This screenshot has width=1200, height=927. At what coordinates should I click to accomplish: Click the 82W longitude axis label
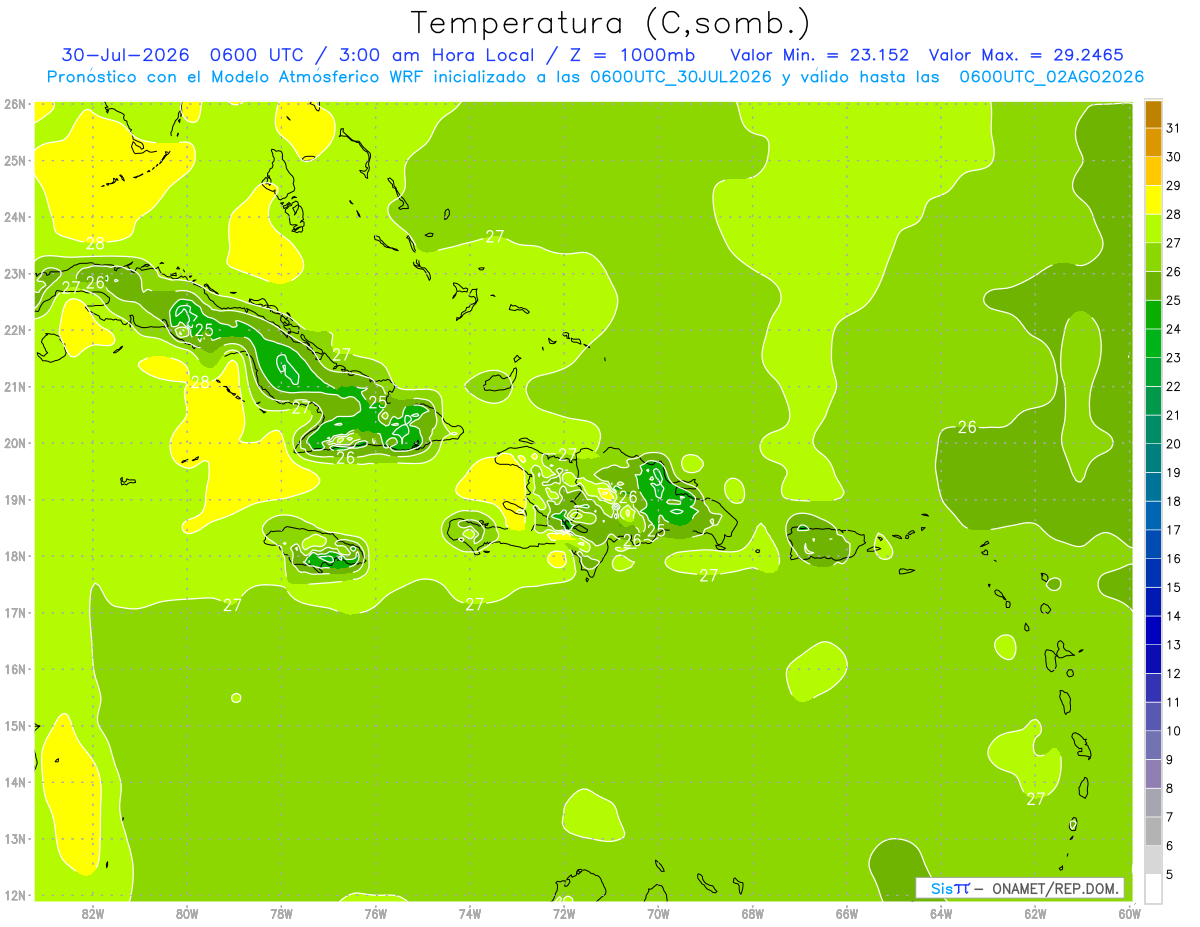[x=93, y=913]
